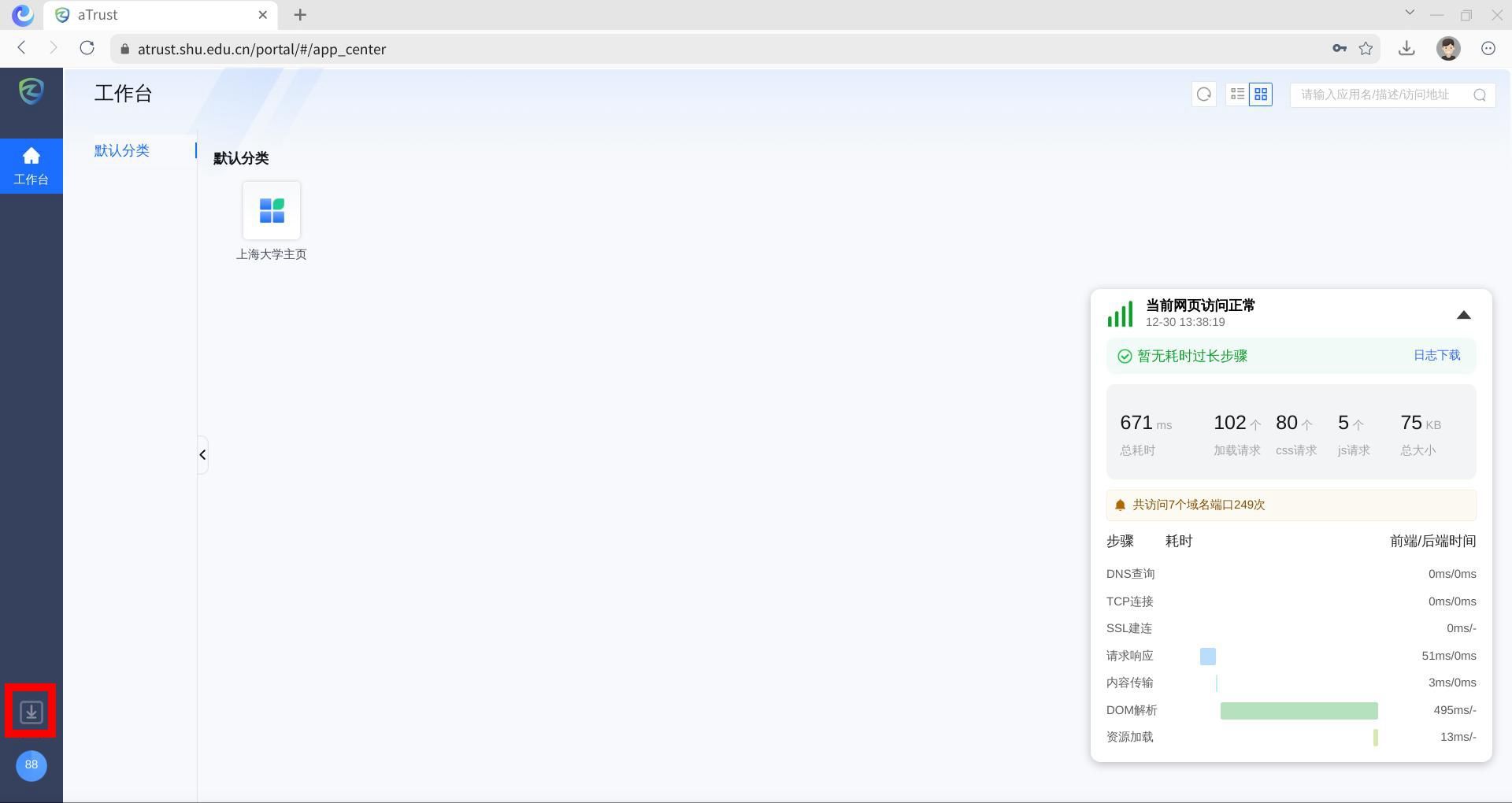Click the address bar URL

click(x=261, y=49)
